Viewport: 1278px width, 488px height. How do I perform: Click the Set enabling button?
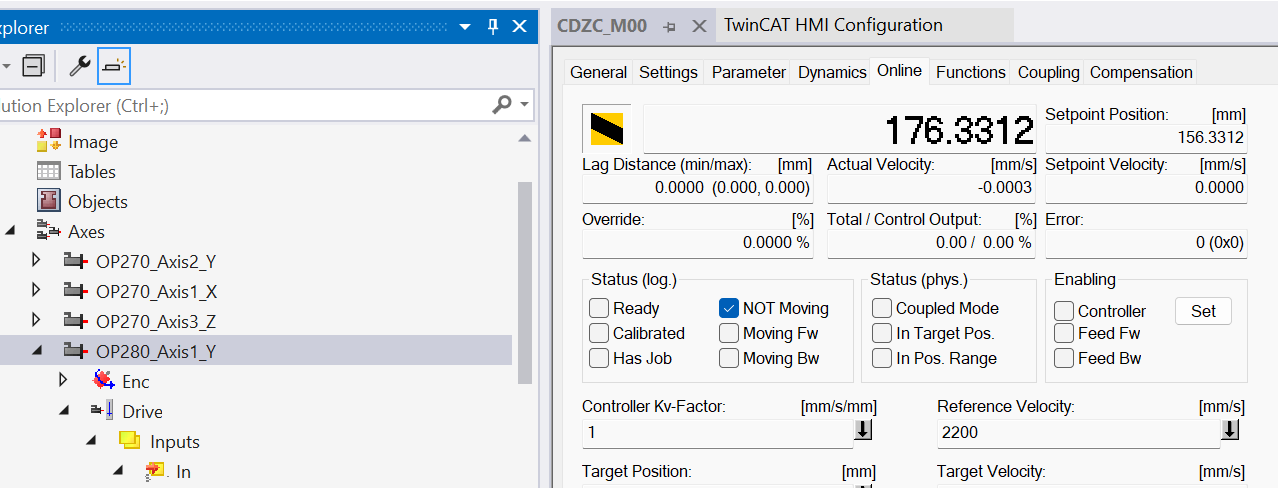click(1203, 311)
